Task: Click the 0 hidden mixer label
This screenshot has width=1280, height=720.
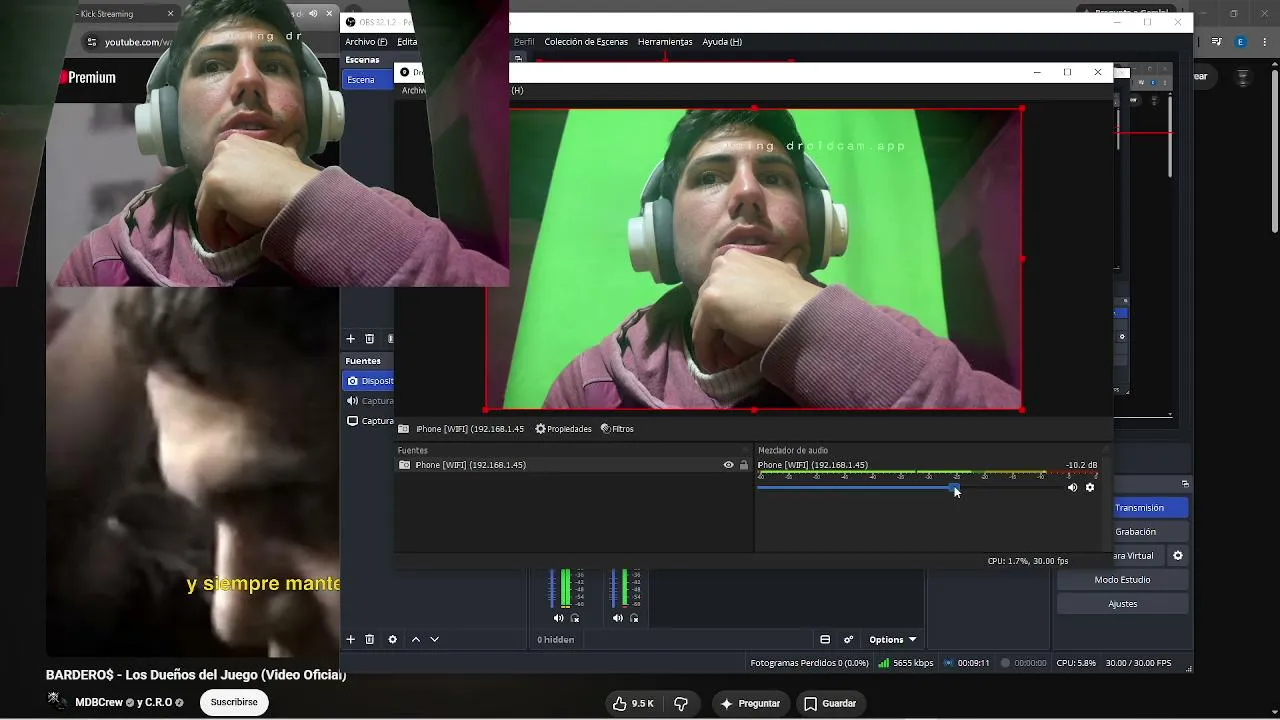Action: 556,640
